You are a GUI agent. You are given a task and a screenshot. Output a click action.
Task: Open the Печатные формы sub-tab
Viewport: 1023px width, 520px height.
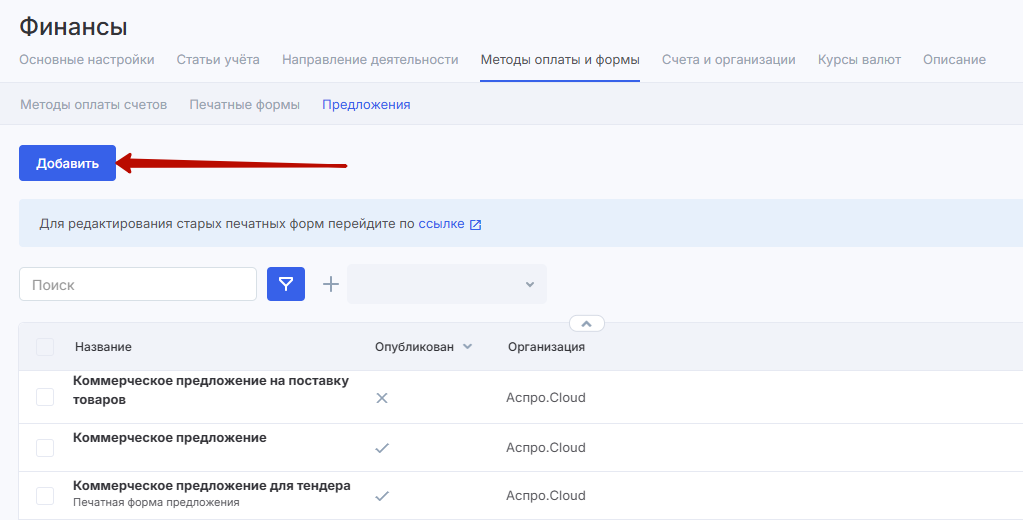(244, 104)
